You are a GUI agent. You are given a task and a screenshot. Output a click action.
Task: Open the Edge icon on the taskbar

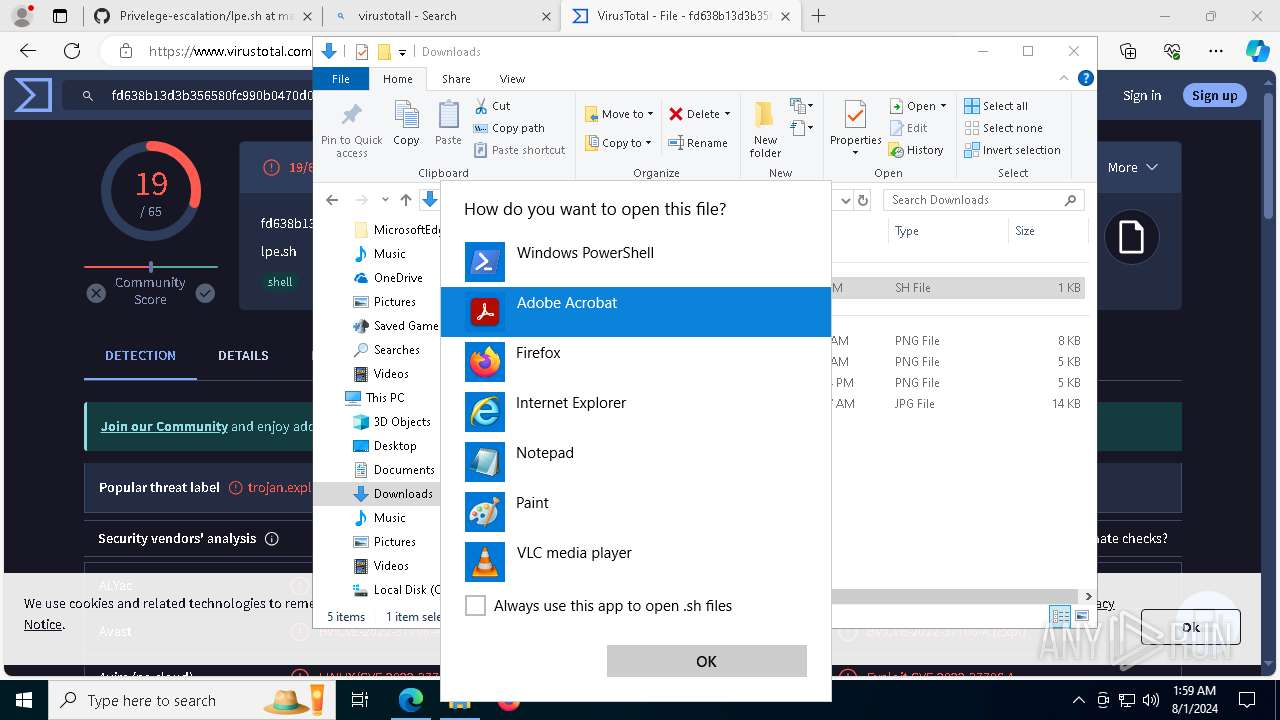[411, 700]
